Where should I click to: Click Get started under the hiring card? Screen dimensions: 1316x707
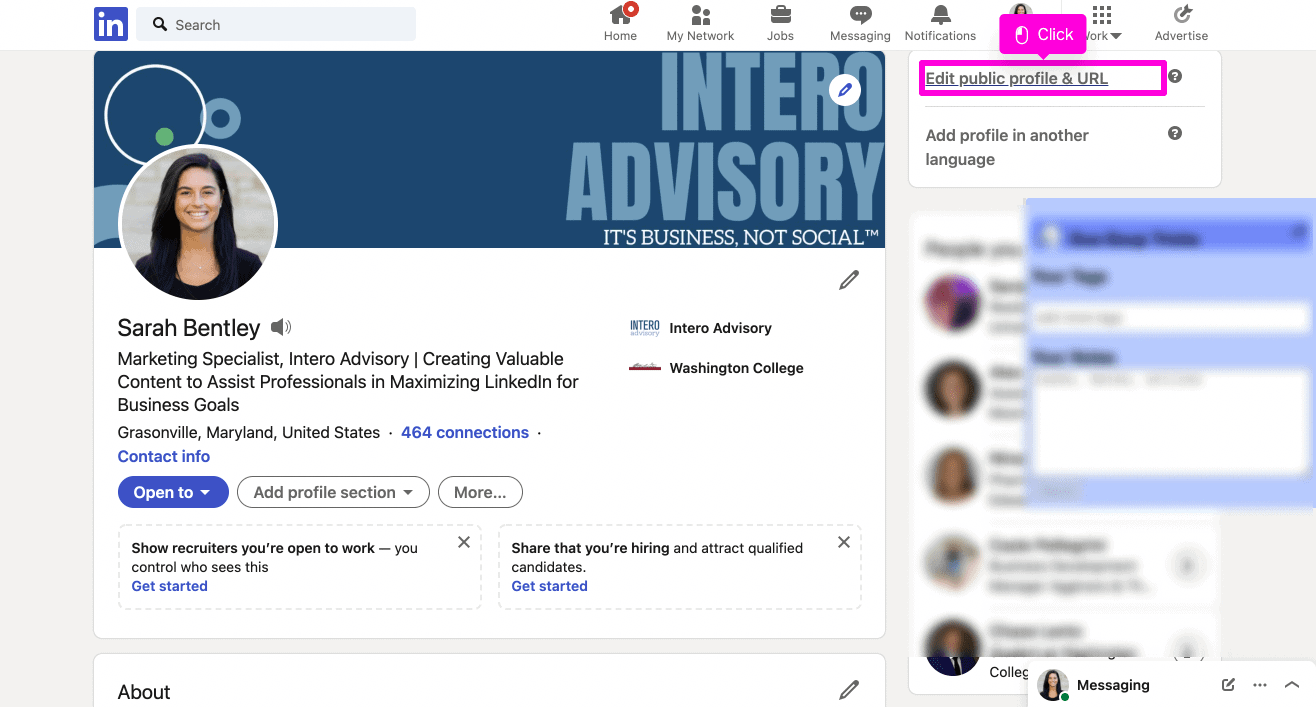pos(550,586)
